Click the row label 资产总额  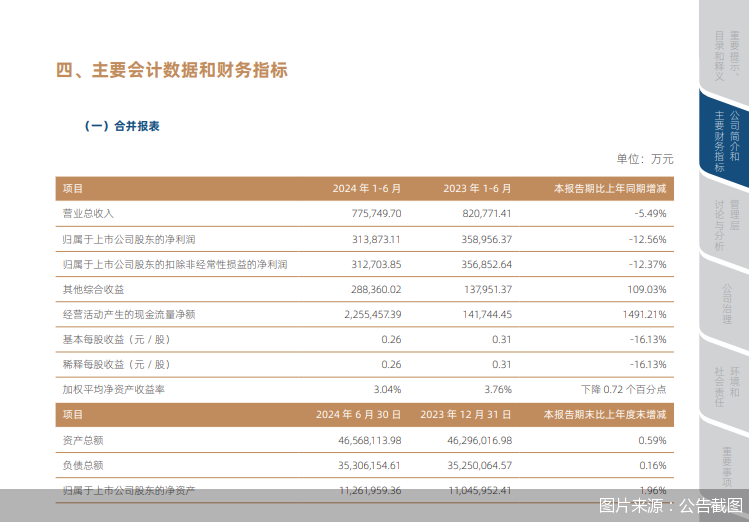point(83,440)
